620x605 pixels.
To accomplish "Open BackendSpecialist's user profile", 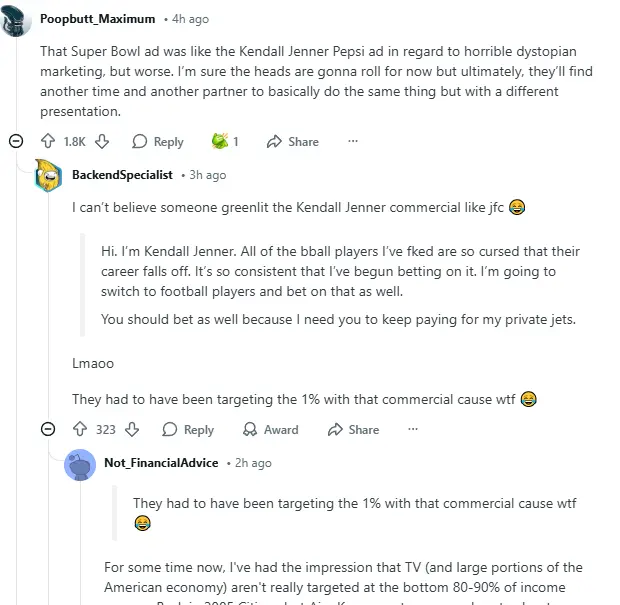I will click(x=122, y=175).
